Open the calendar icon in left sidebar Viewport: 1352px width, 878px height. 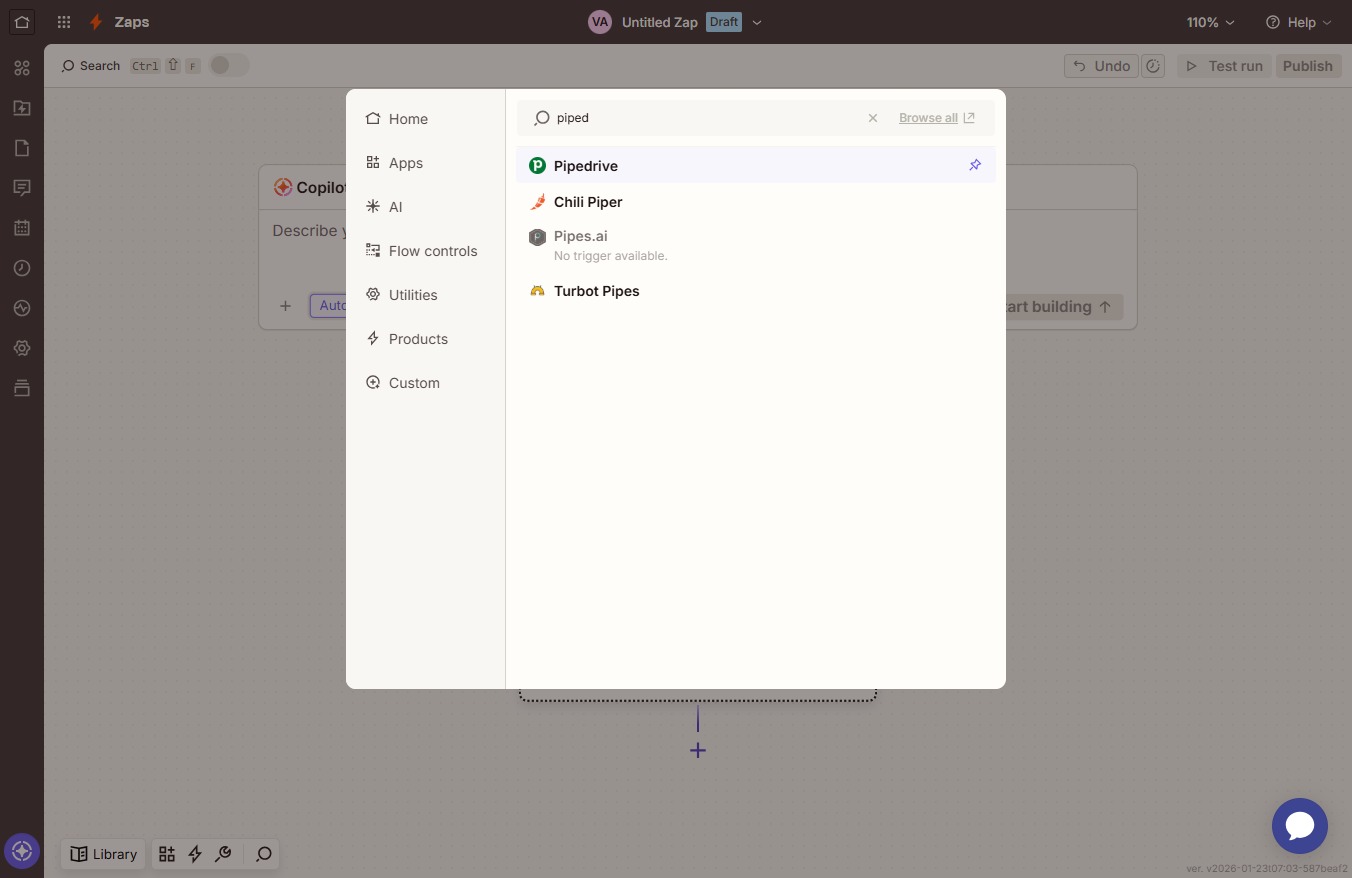click(x=22, y=228)
